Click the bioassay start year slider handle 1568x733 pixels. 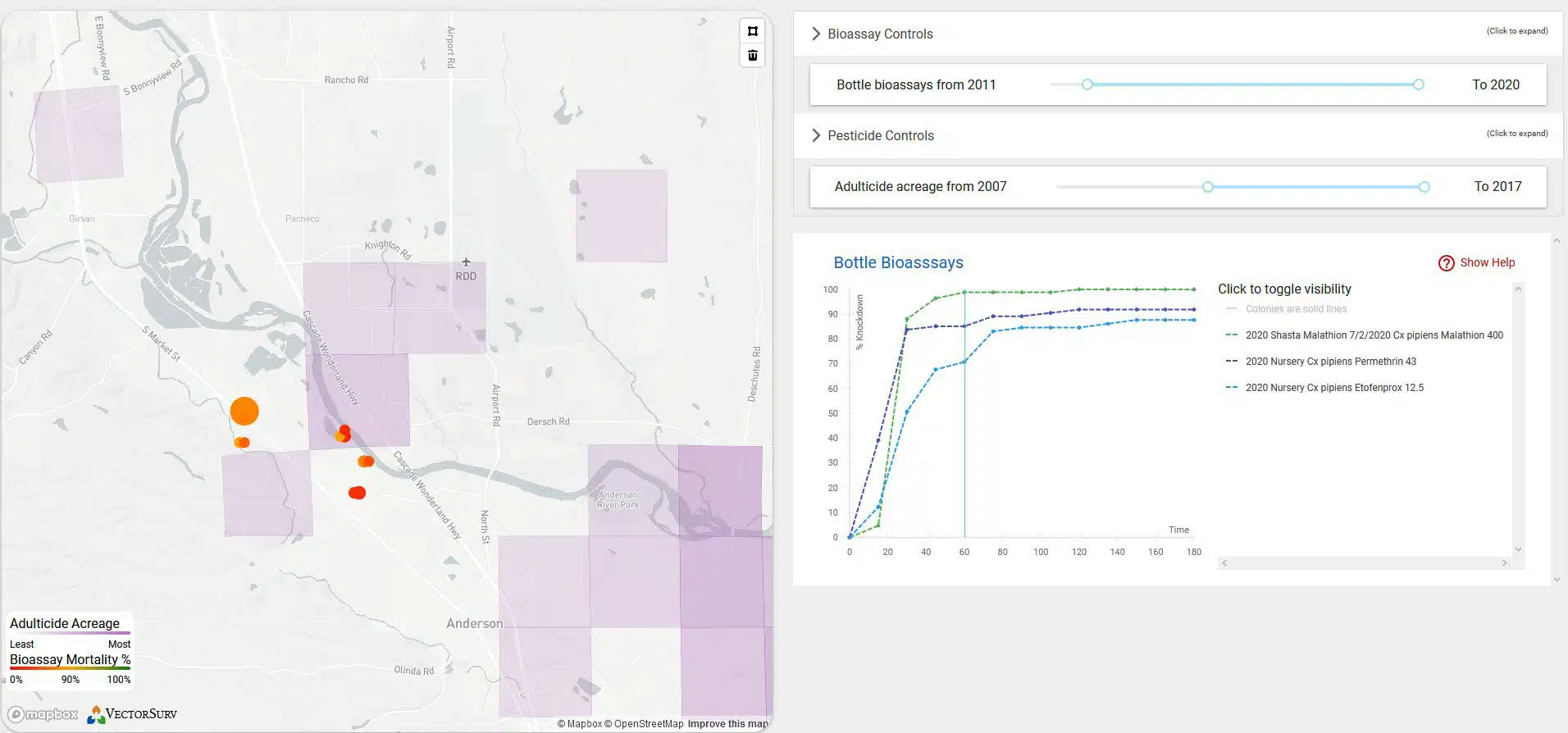click(x=1087, y=84)
